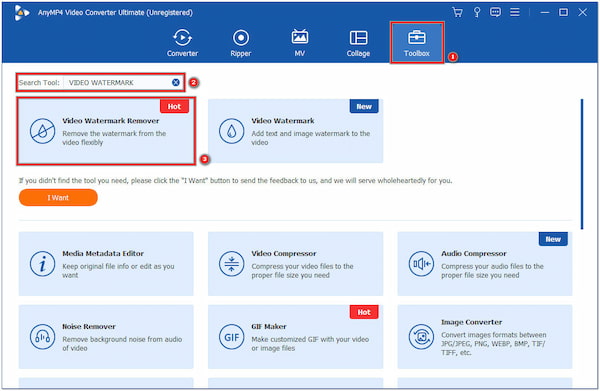
Task: Switch to the Ripper tab
Action: (241, 43)
